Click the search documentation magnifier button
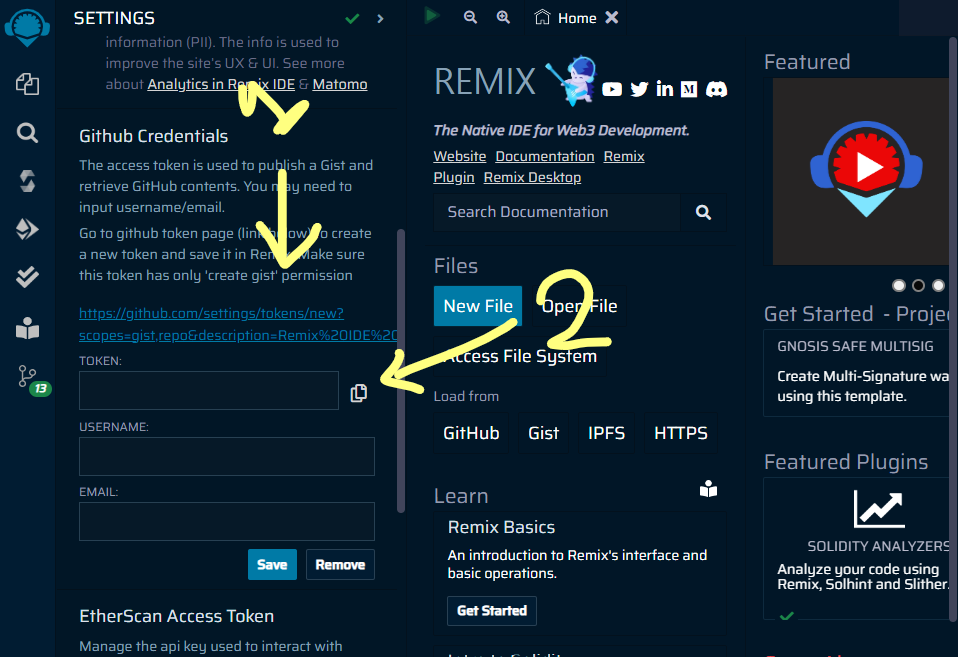Image resolution: width=958 pixels, height=657 pixels. (703, 212)
